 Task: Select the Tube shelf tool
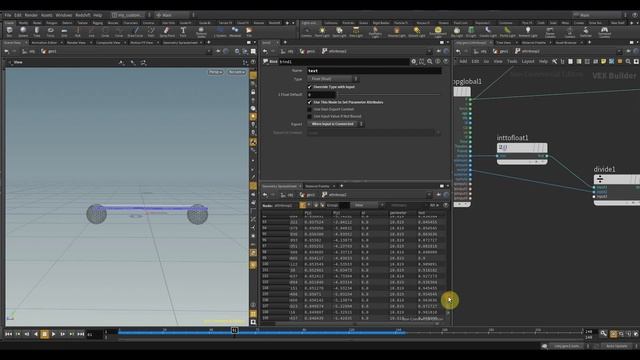point(37,31)
